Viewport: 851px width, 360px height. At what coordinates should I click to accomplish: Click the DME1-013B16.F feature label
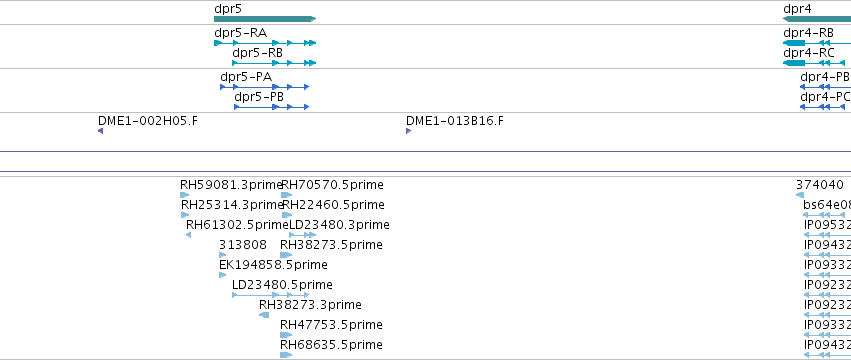455,121
